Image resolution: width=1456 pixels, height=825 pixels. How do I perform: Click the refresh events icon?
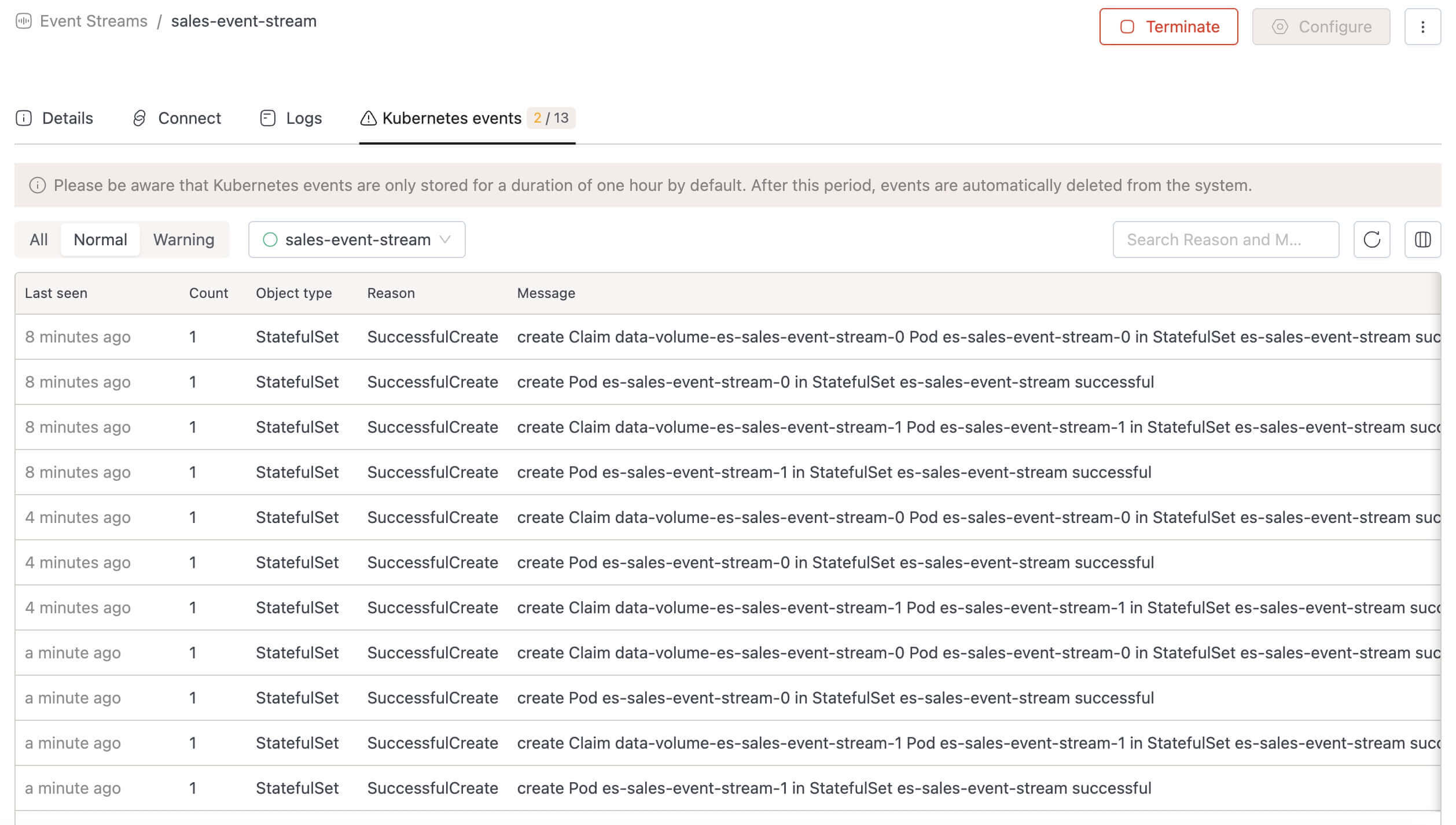coord(1372,240)
